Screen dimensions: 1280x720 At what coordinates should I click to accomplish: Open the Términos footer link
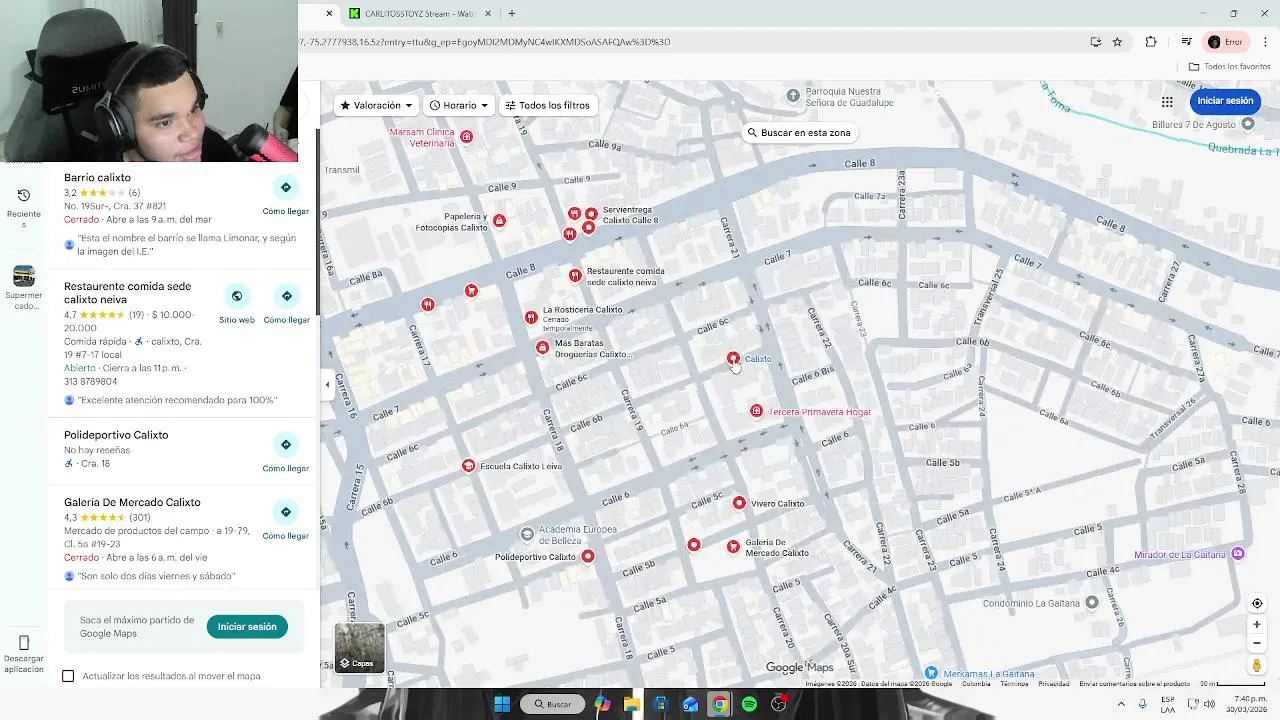click(1014, 684)
